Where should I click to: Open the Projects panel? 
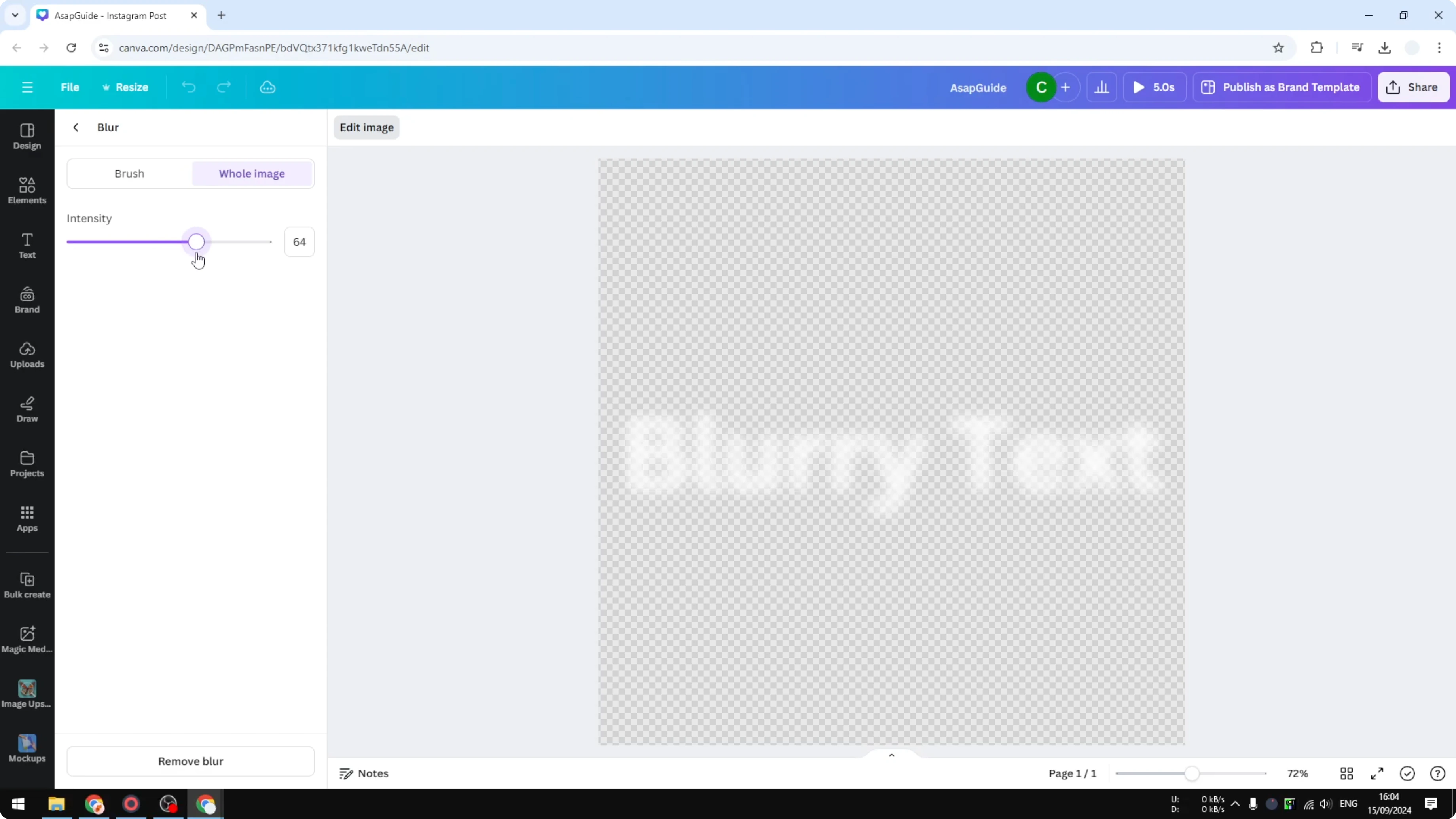[27, 464]
